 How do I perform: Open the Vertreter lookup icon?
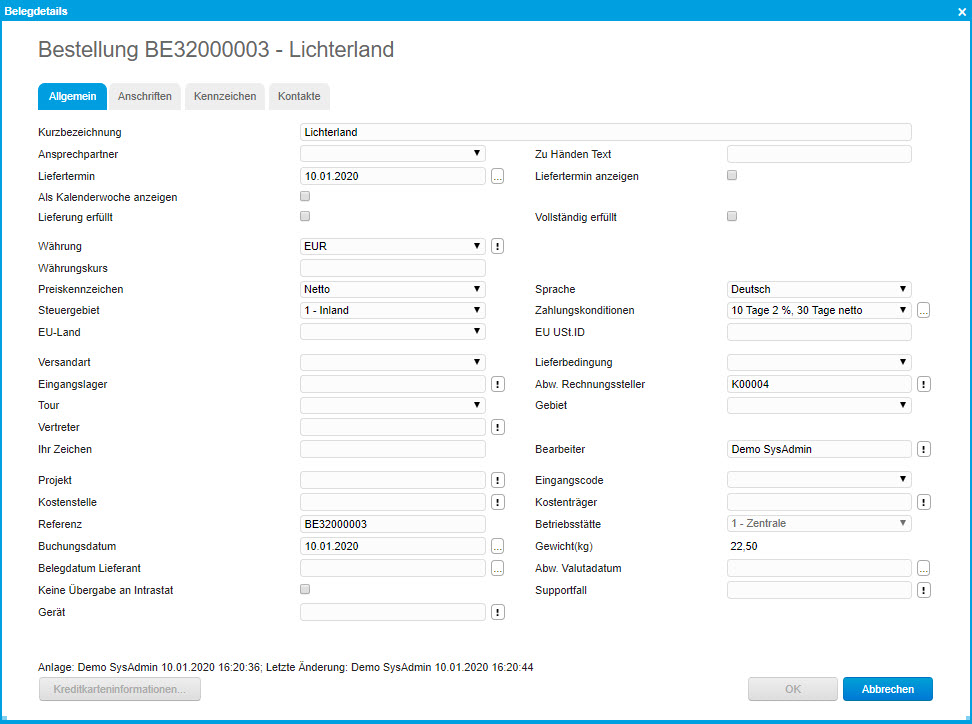(498, 427)
